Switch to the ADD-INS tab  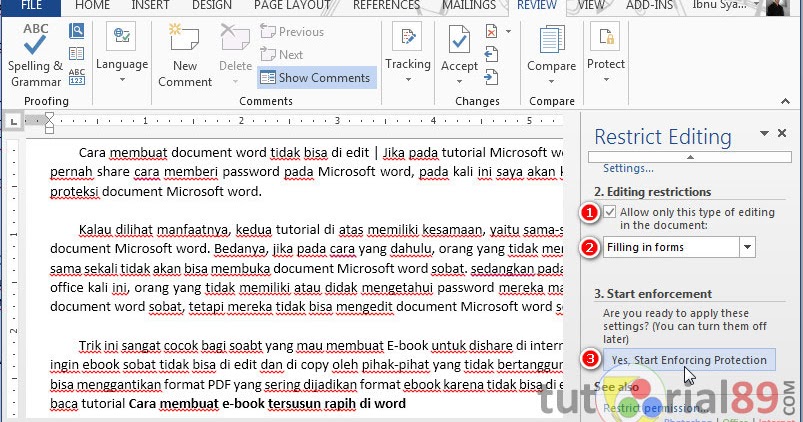coord(649,6)
